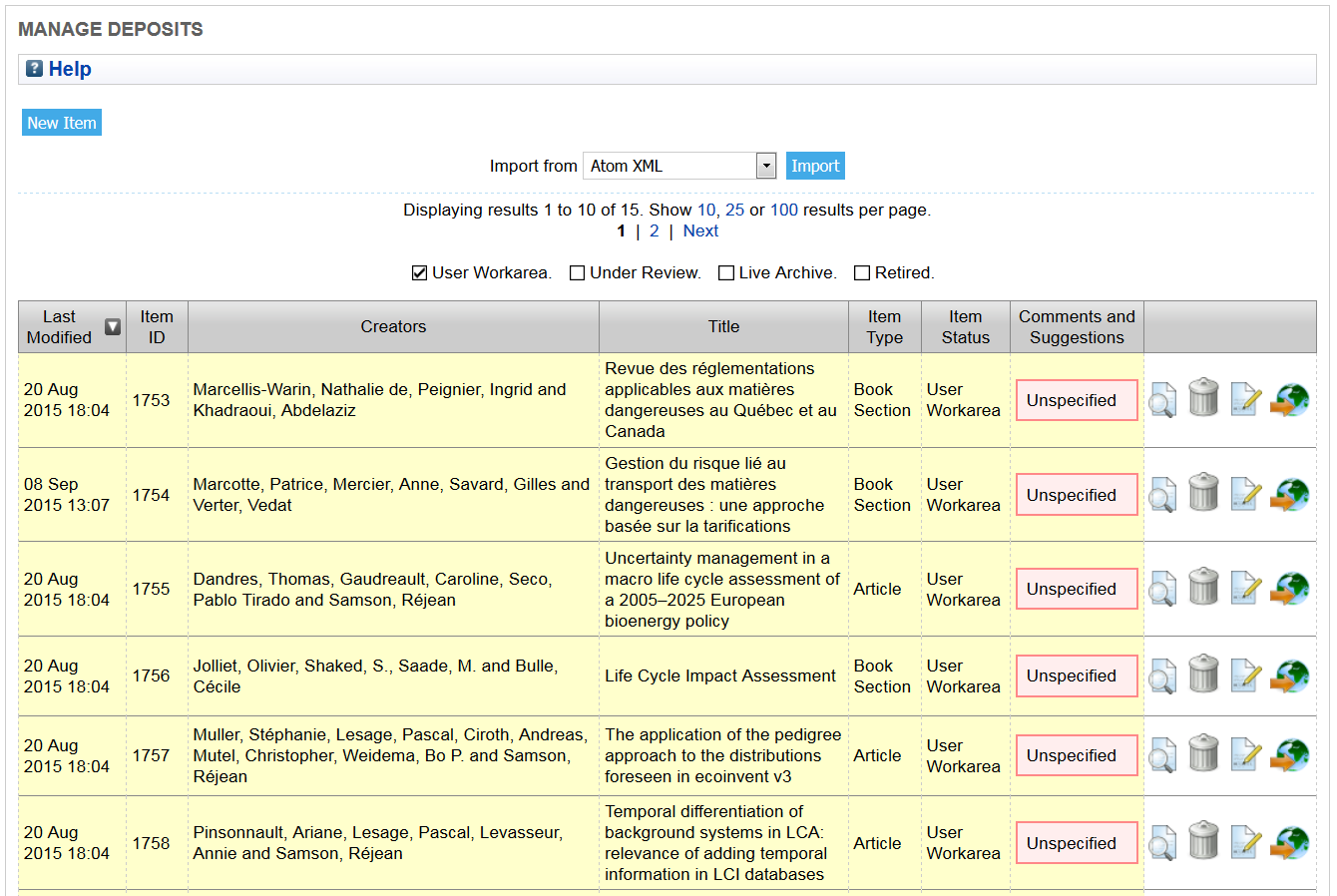Viewport: 1337px width, 896px height.
Task: Click the Item Type column header
Action: pos(884,327)
